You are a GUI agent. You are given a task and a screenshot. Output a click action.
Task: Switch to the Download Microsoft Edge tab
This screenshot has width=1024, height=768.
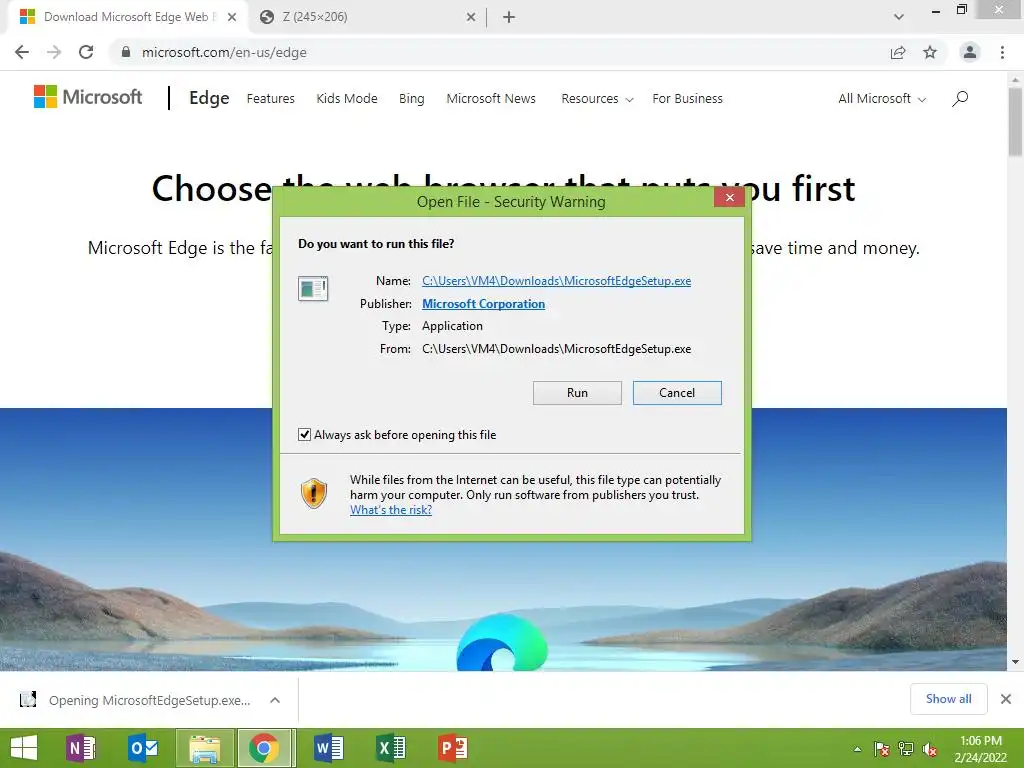(125, 17)
